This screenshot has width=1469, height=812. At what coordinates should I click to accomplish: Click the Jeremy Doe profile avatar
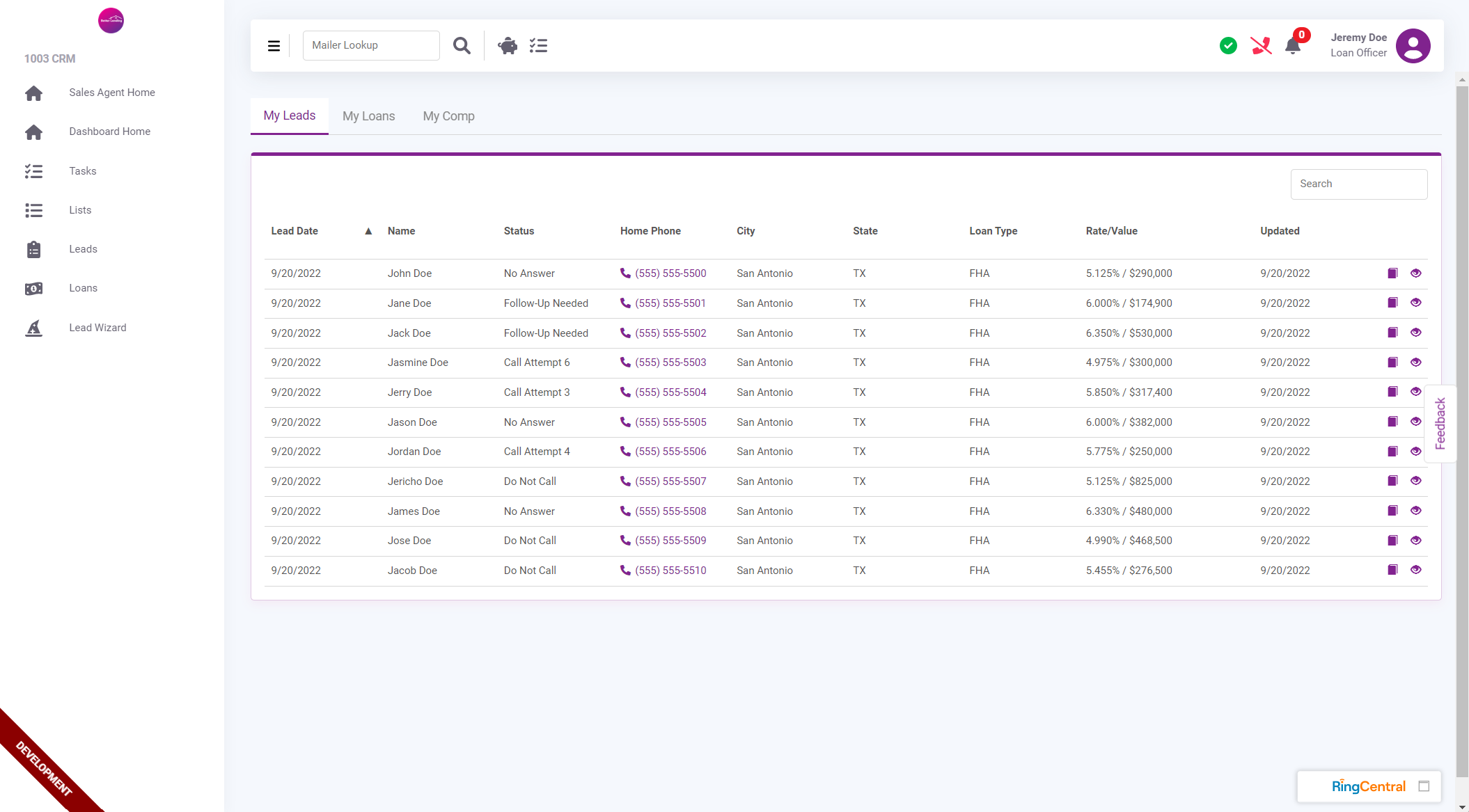click(1413, 46)
